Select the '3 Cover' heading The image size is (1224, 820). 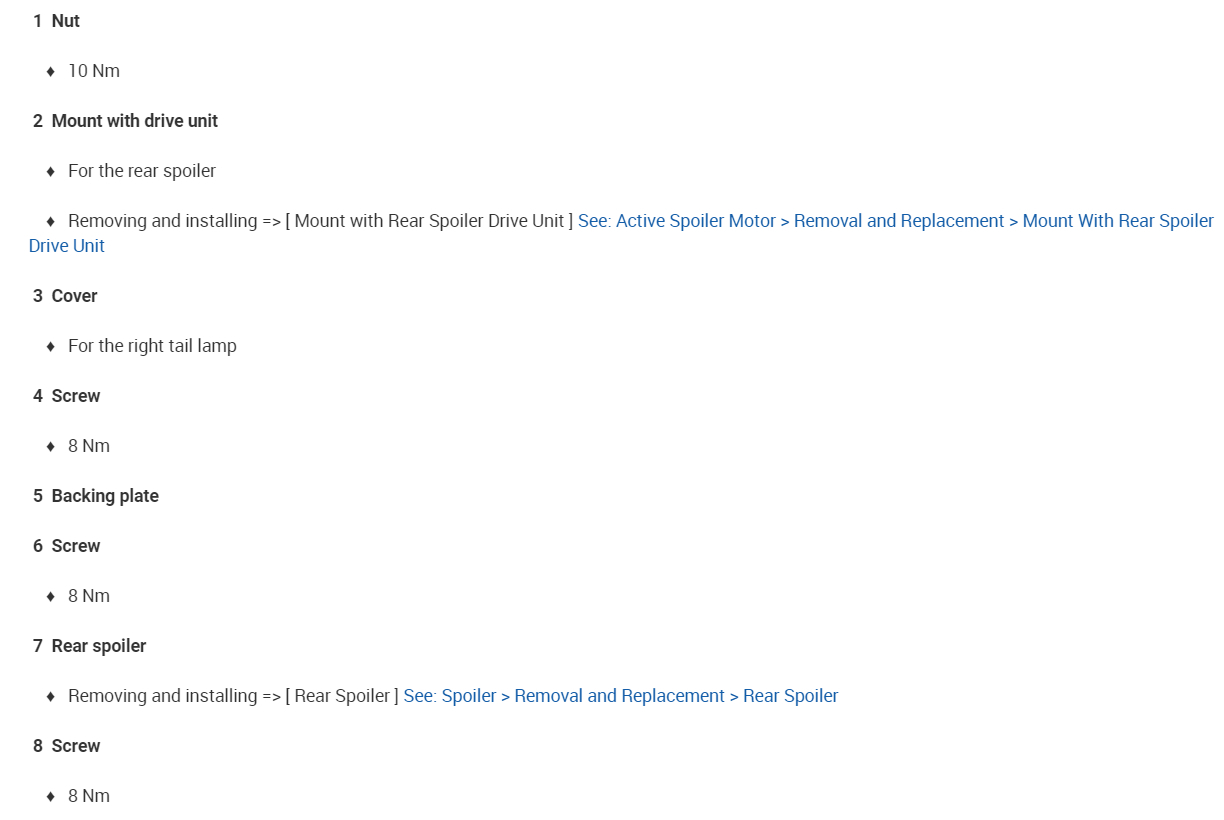coord(65,296)
